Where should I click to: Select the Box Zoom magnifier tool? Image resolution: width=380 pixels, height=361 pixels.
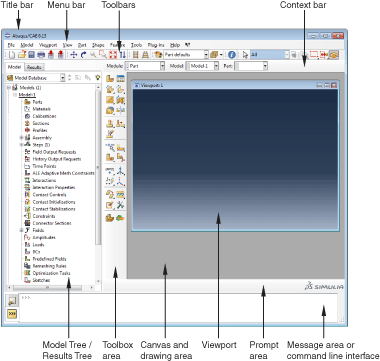click(103, 55)
